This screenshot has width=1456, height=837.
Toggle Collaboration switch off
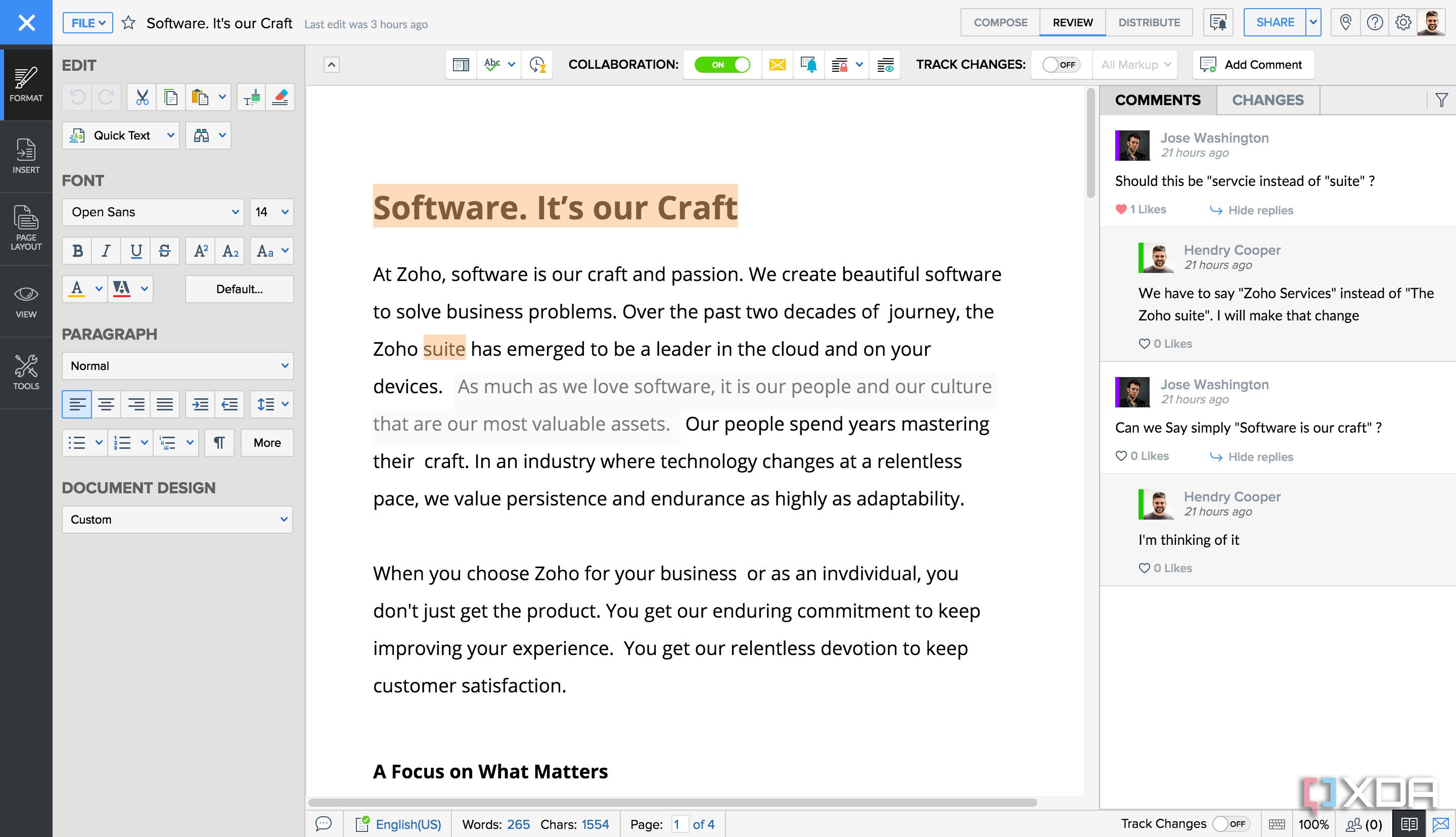click(722, 65)
